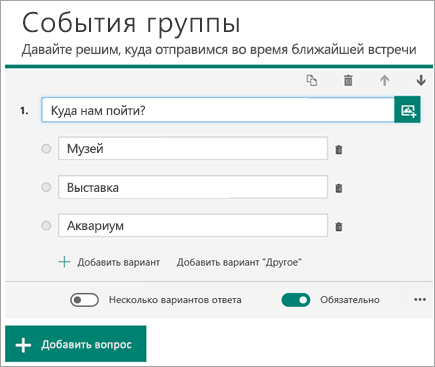The height and width of the screenshot is (367, 435).
Task: Copy the question using duplicate icon
Action: [x=312, y=81]
